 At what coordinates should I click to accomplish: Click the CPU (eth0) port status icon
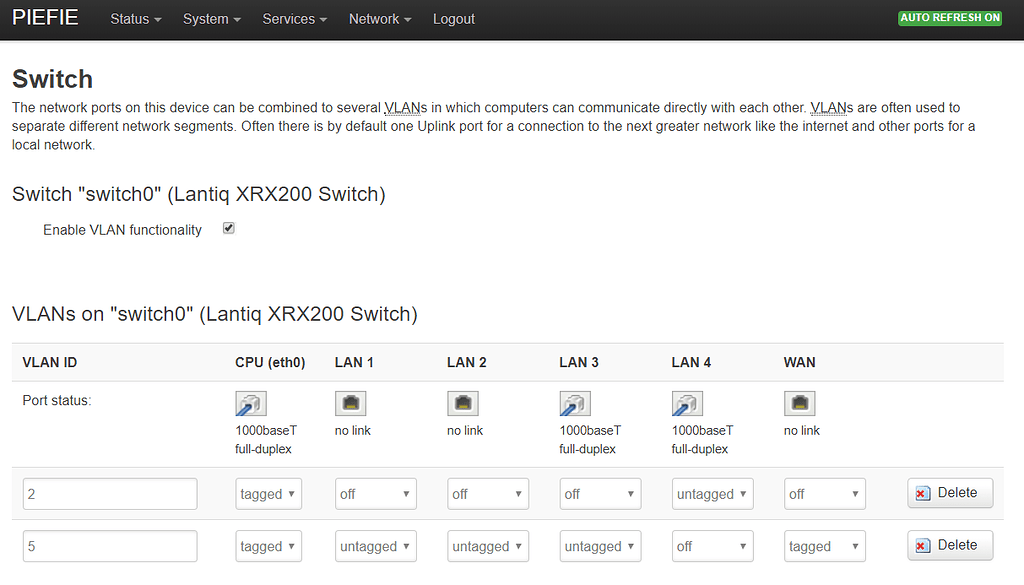tap(251, 403)
